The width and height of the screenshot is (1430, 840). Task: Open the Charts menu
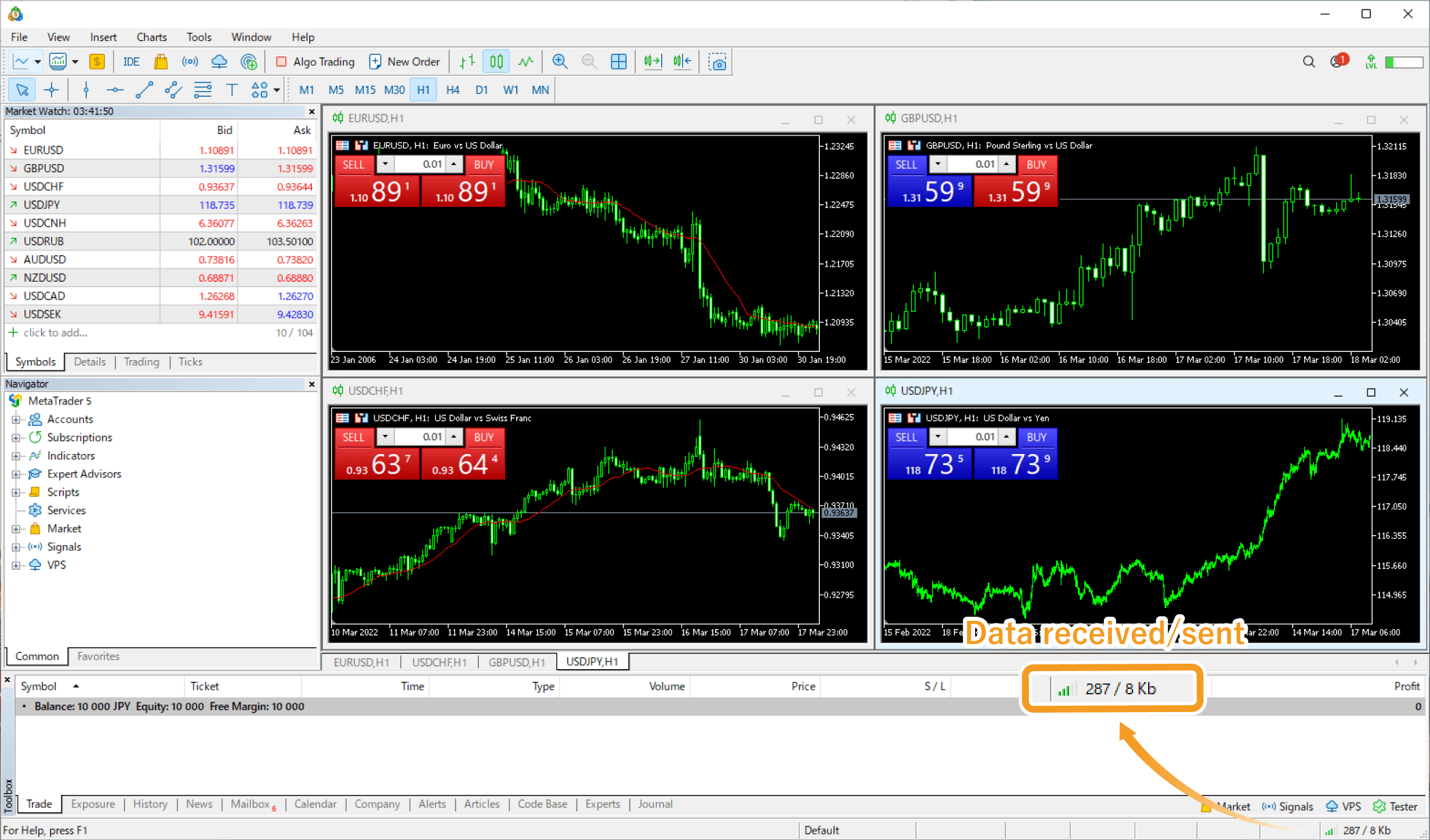151,37
